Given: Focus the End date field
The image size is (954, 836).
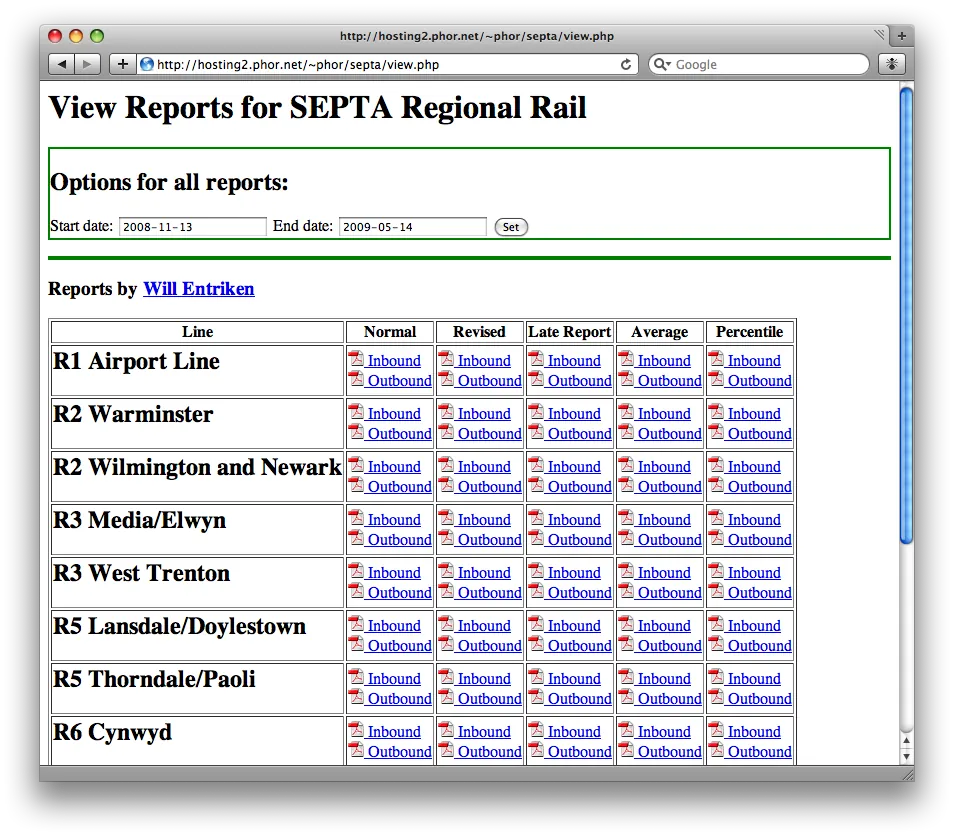Looking at the screenshot, I should coord(413,226).
